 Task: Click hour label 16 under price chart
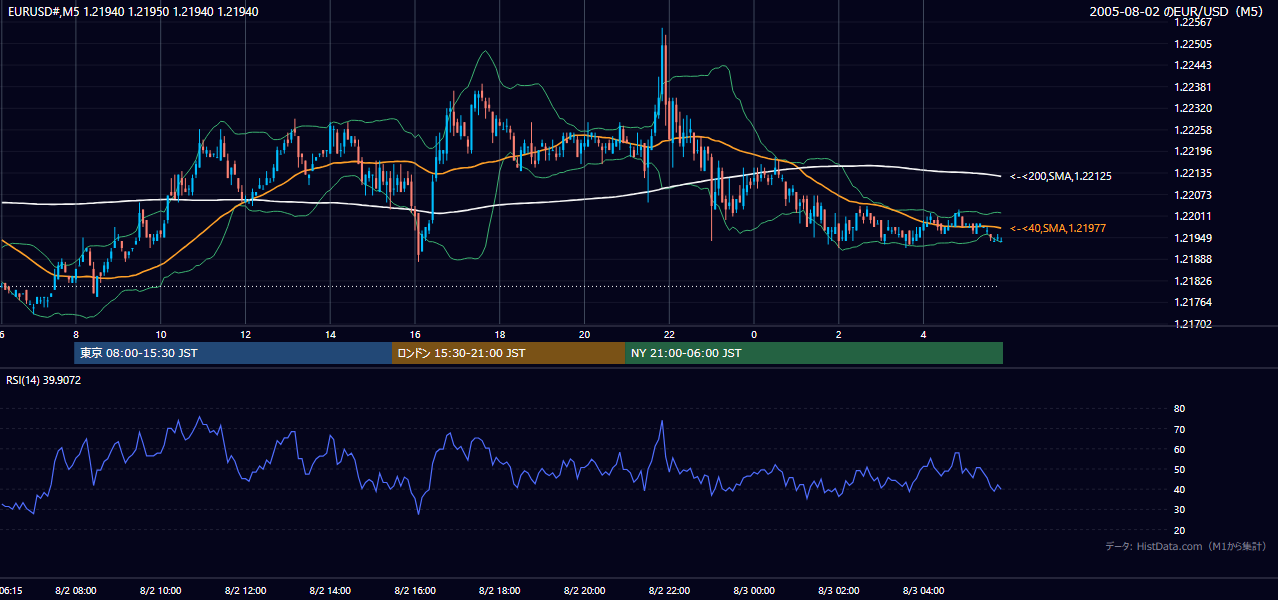(x=415, y=335)
